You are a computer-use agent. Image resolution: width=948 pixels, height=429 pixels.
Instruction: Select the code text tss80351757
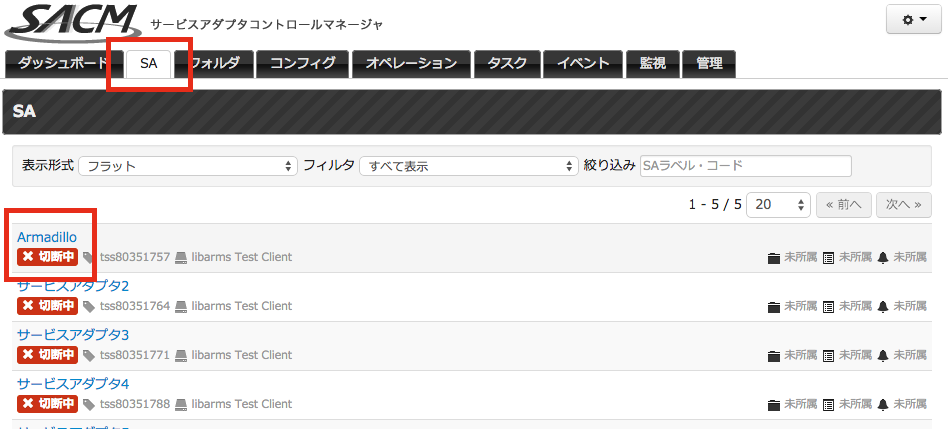[135, 257]
